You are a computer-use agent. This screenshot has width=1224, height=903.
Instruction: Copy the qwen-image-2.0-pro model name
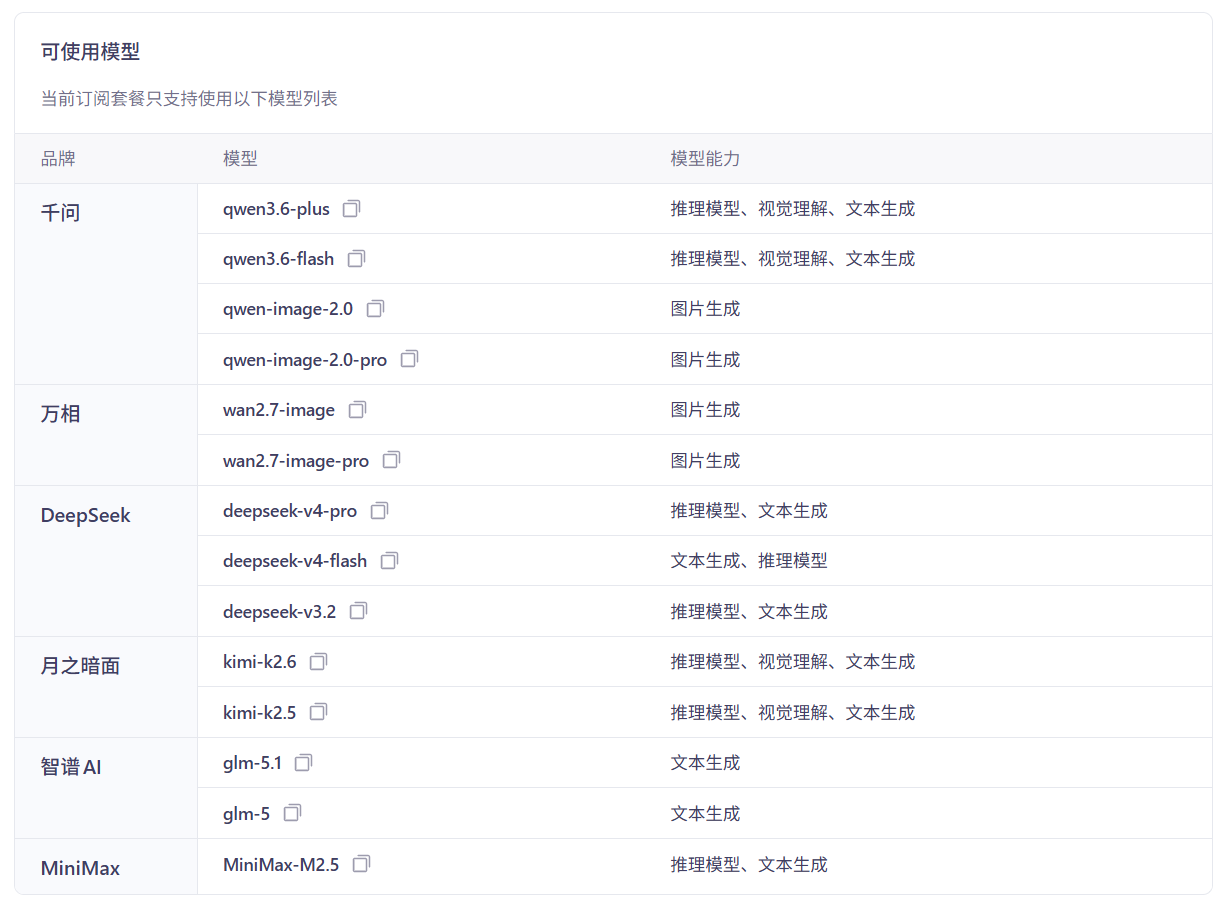pos(409,359)
